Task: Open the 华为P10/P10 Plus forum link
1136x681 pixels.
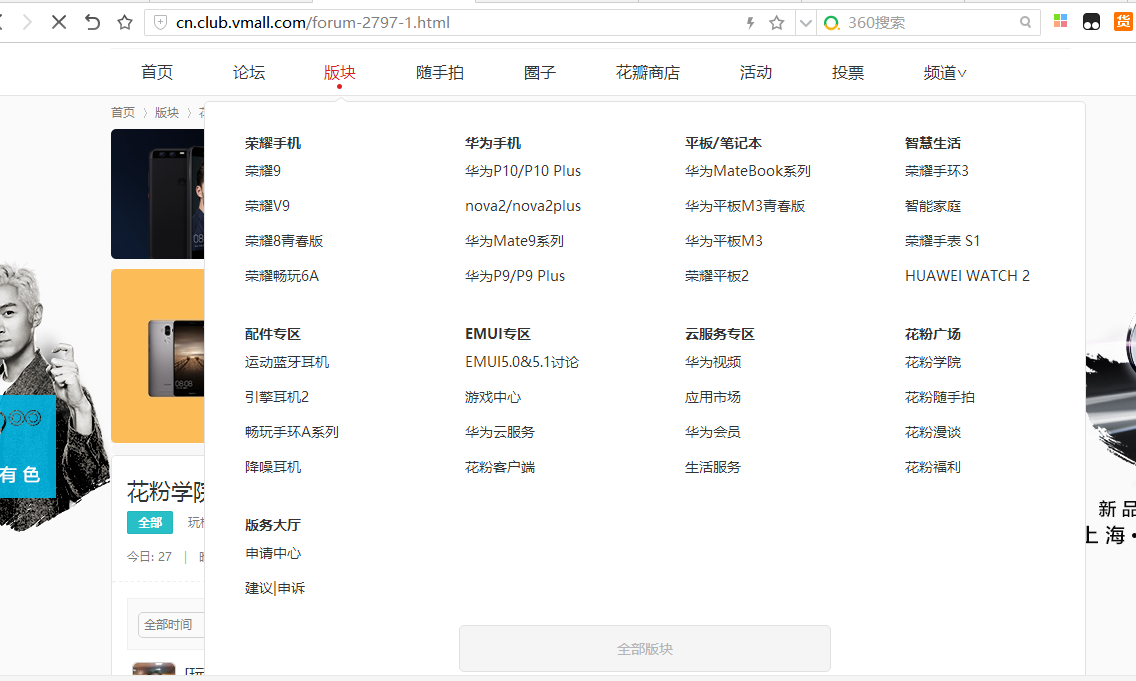Action: tap(523, 171)
